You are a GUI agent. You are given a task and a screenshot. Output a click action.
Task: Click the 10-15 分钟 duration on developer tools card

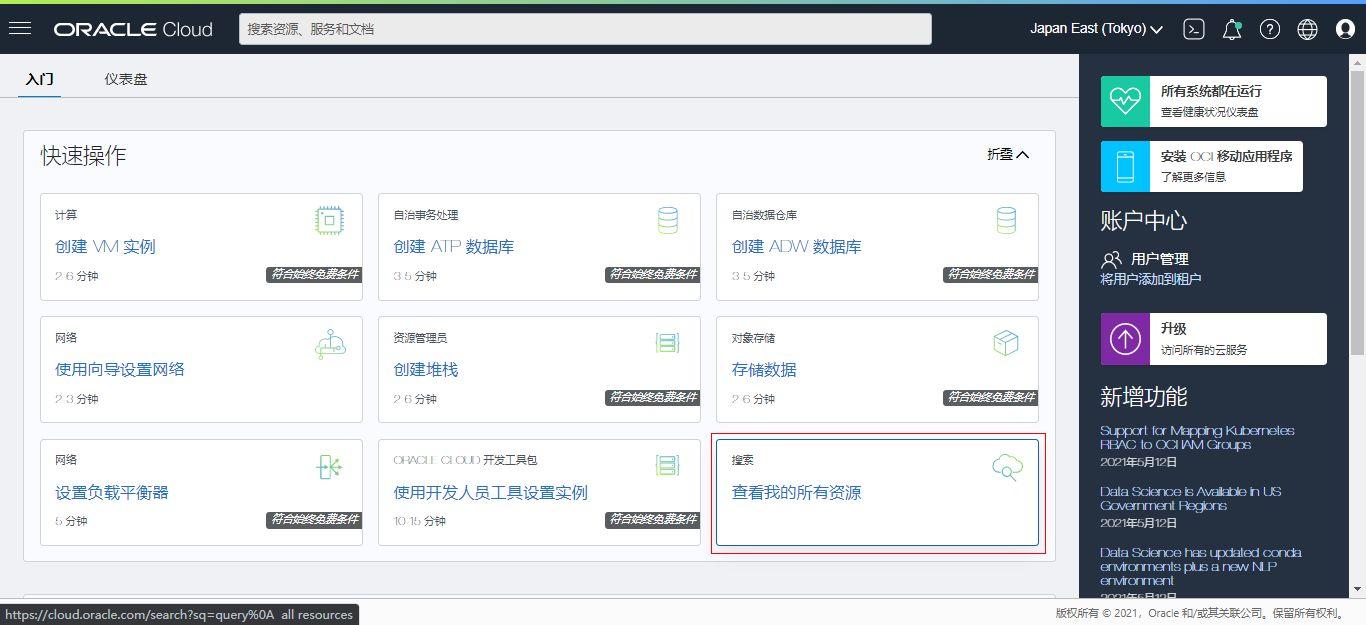click(419, 521)
